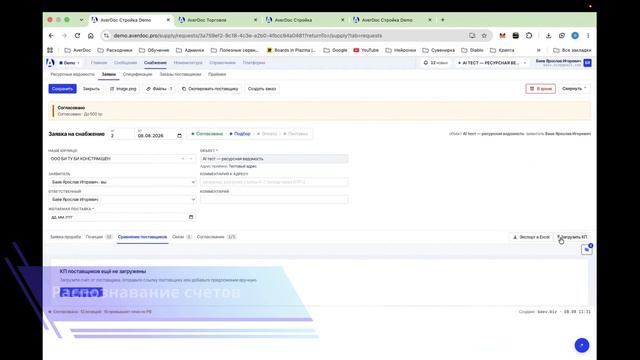The height and width of the screenshot is (360, 640).
Task: Open the YouTube bookmark
Action: (366, 50)
